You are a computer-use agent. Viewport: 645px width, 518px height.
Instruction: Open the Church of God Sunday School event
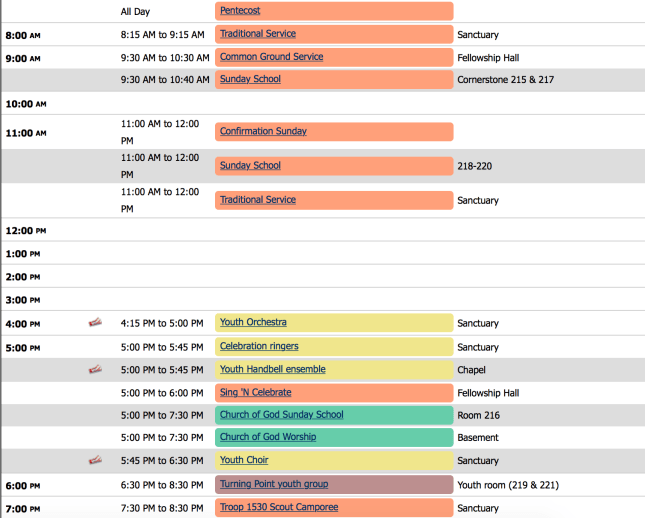[x=281, y=415]
